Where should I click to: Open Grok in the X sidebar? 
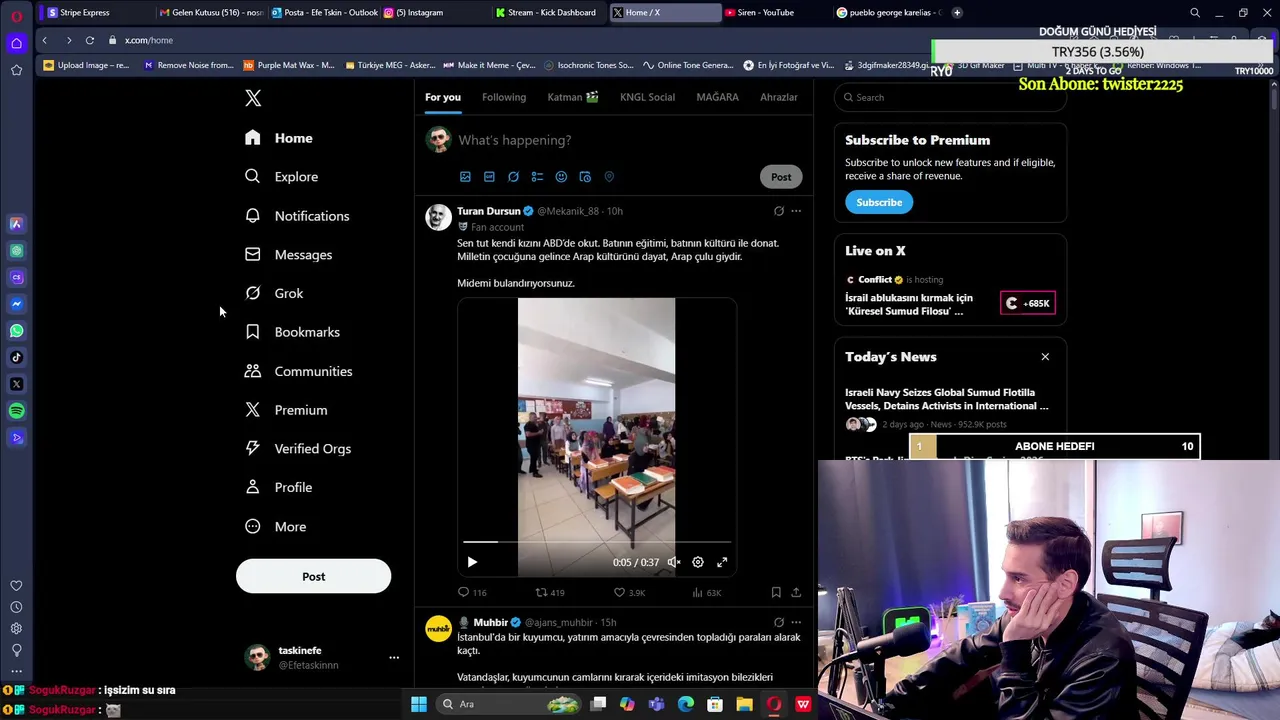pos(274,293)
